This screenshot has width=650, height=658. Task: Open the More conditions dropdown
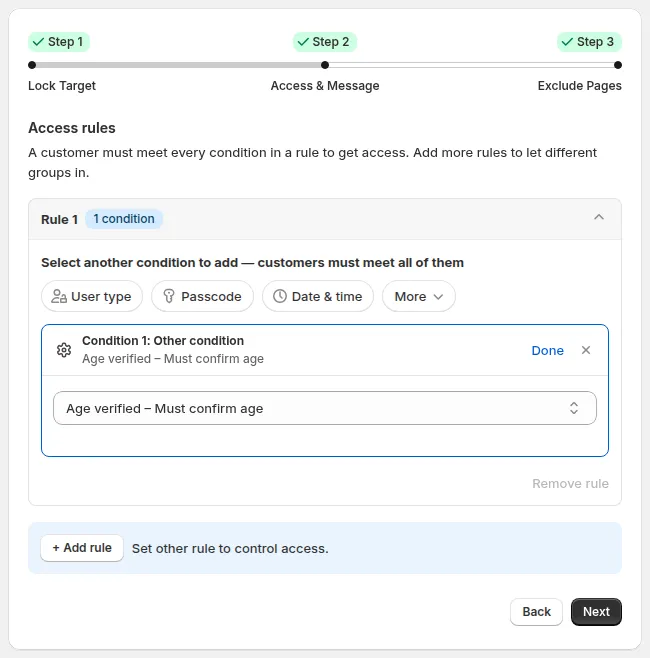[418, 296]
